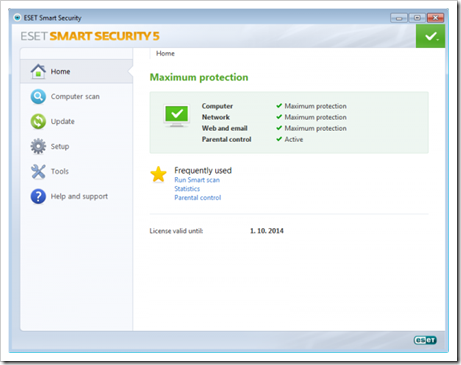
Task: Open the Statistics link
Action: coord(187,189)
